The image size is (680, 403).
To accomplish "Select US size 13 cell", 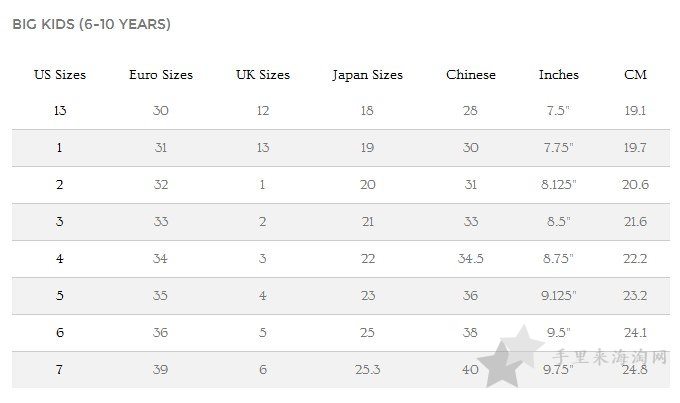I will click(x=60, y=111).
